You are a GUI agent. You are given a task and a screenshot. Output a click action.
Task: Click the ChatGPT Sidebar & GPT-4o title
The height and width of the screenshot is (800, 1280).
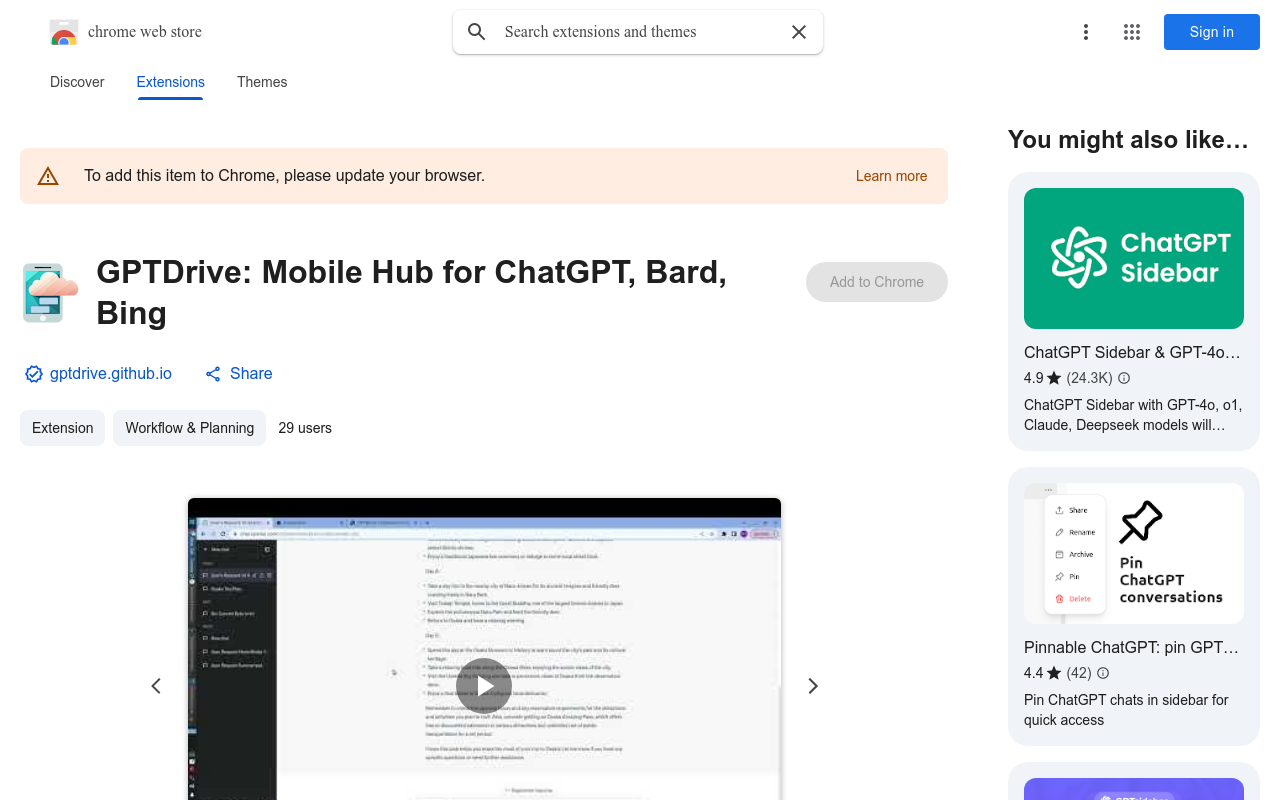[1132, 353]
